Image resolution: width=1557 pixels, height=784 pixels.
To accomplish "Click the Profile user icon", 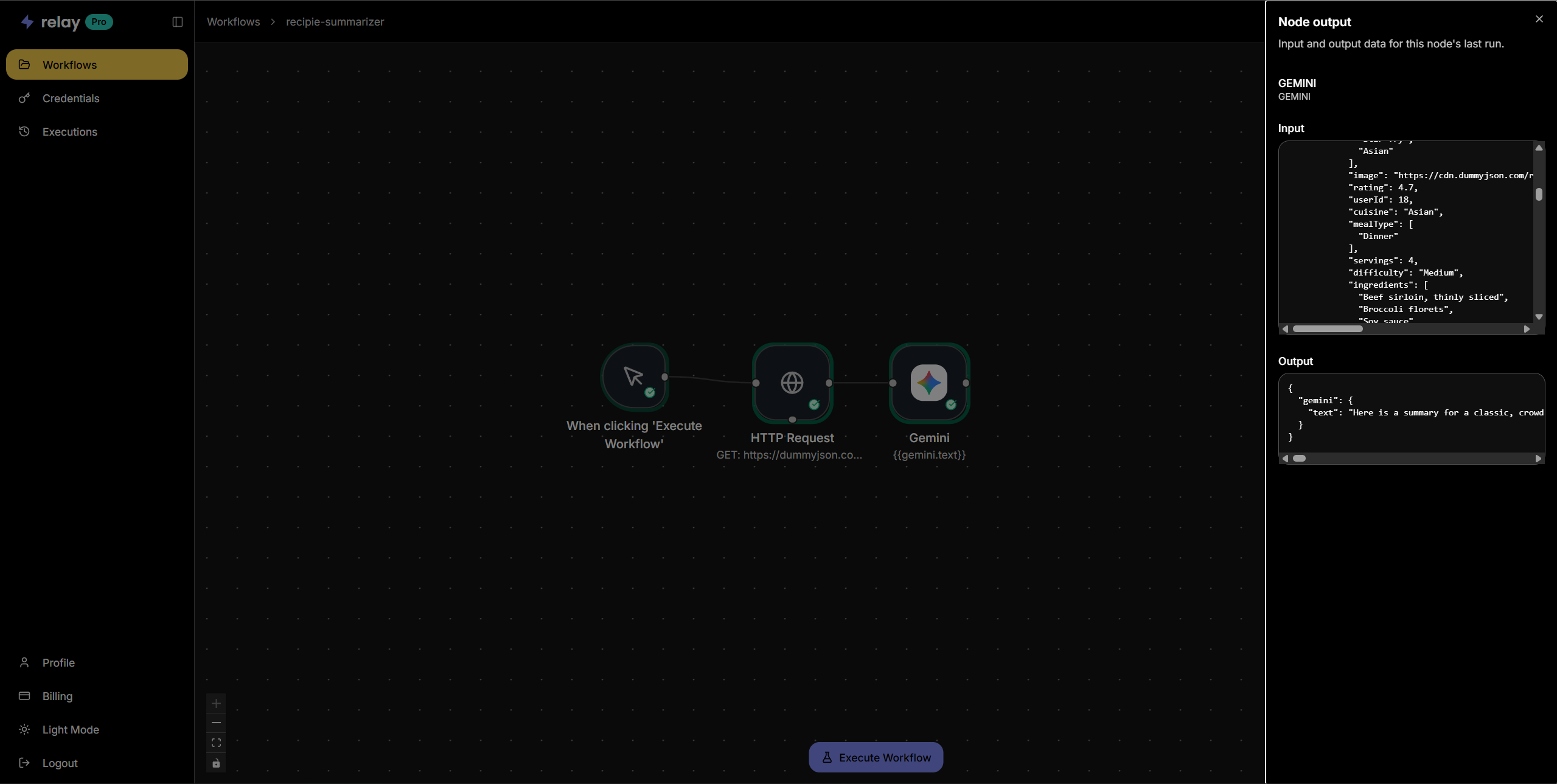I will [24, 662].
